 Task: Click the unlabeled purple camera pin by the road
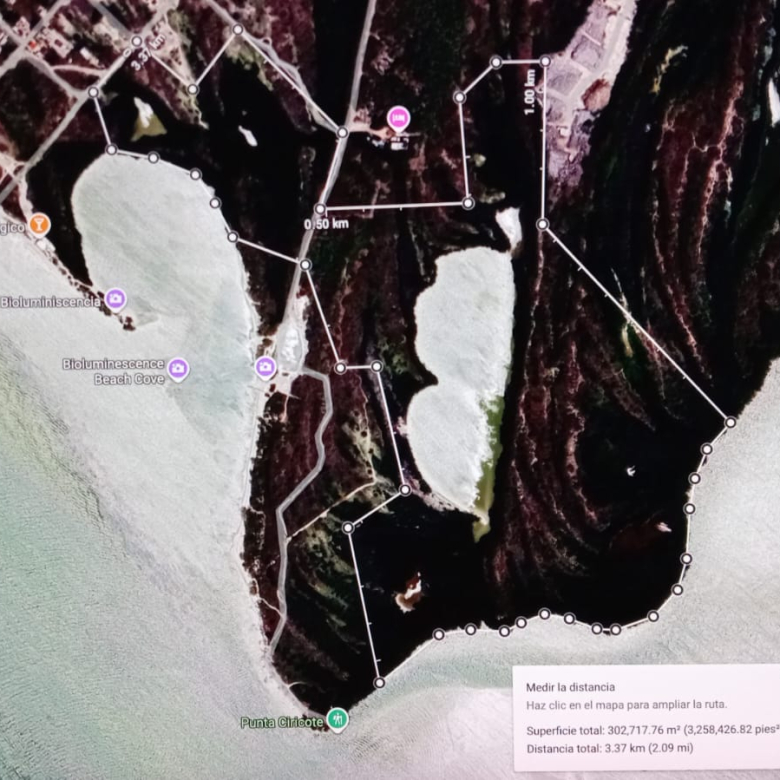coord(265,367)
